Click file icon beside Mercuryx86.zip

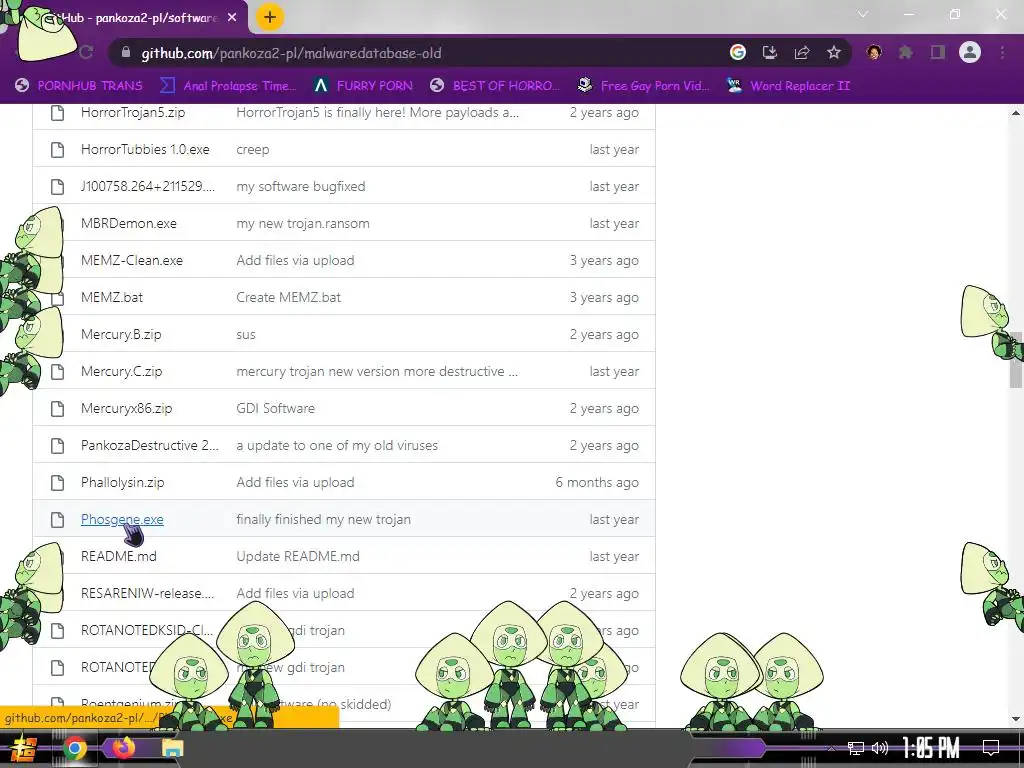57,409
